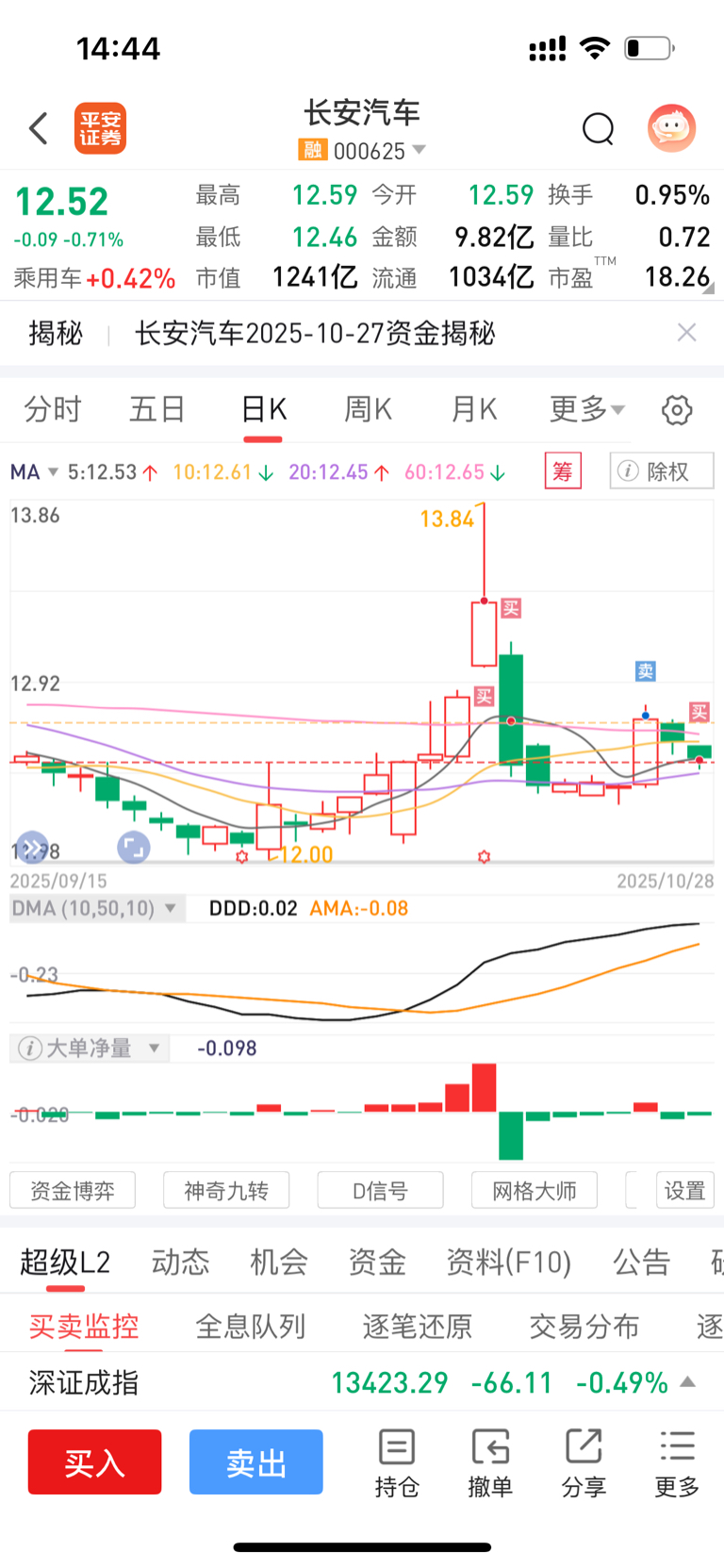The image size is (724, 1568).
Task: Toggle the 筹 chip distribution button
Action: (563, 470)
